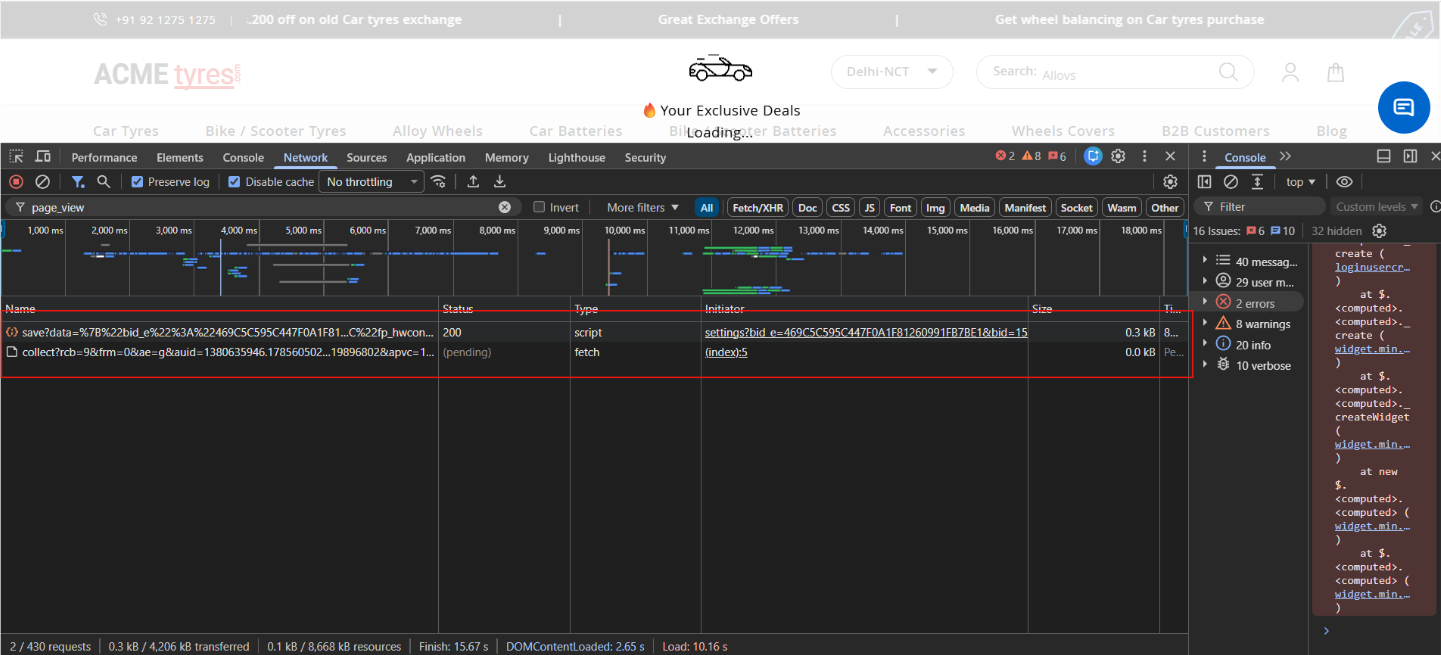This screenshot has width=1441, height=655.
Task: Uncheck the Disable cache checkbox
Action: point(234,182)
